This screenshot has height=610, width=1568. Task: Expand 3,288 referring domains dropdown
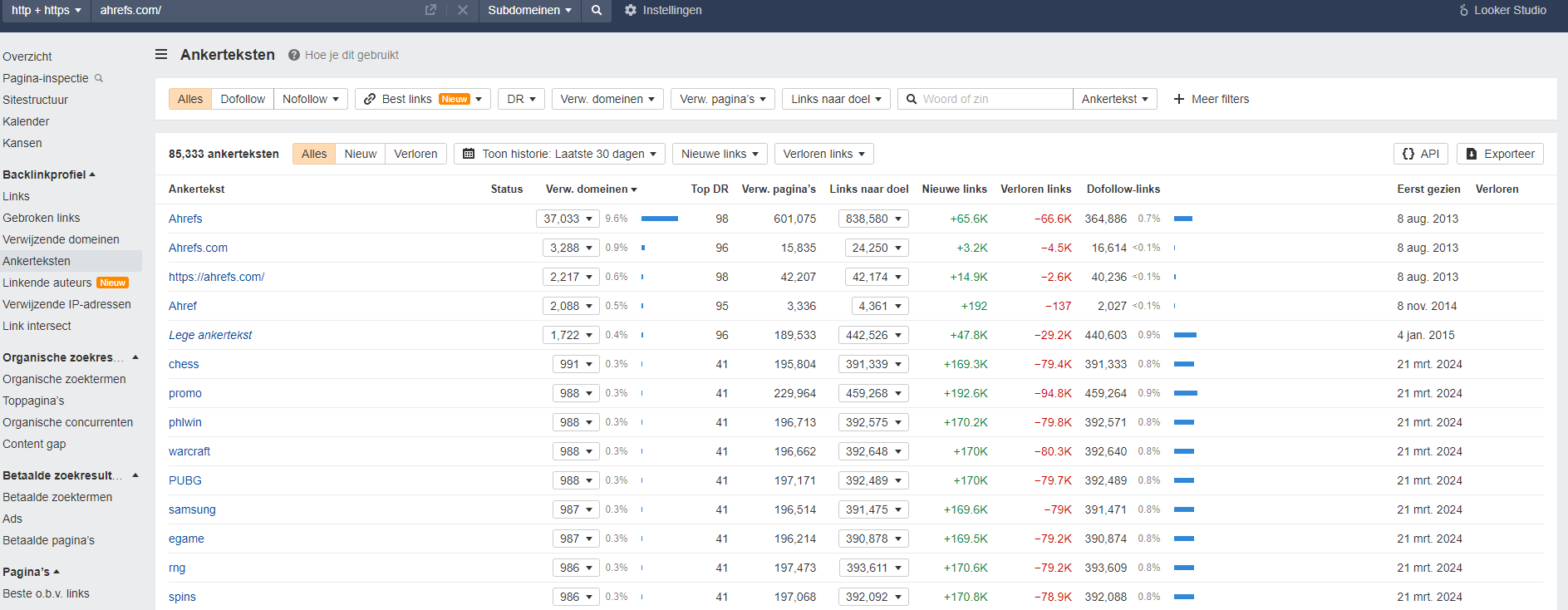pyautogui.click(x=571, y=248)
